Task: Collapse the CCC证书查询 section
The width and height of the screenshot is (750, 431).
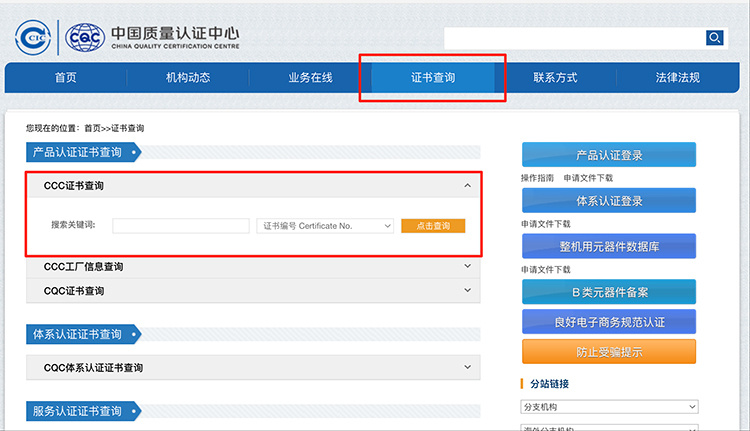Action: click(467, 186)
